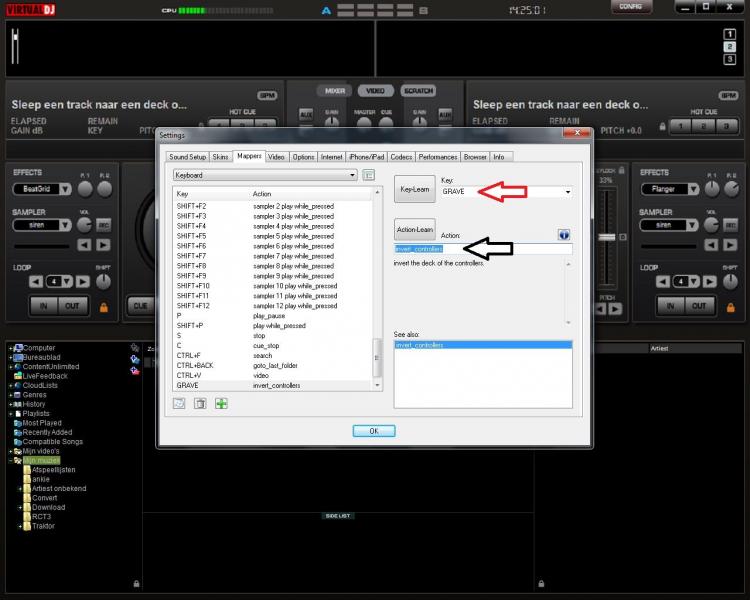
Task: Collapse the Mijn muziek folder tree
Action: [x=11, y=461]
